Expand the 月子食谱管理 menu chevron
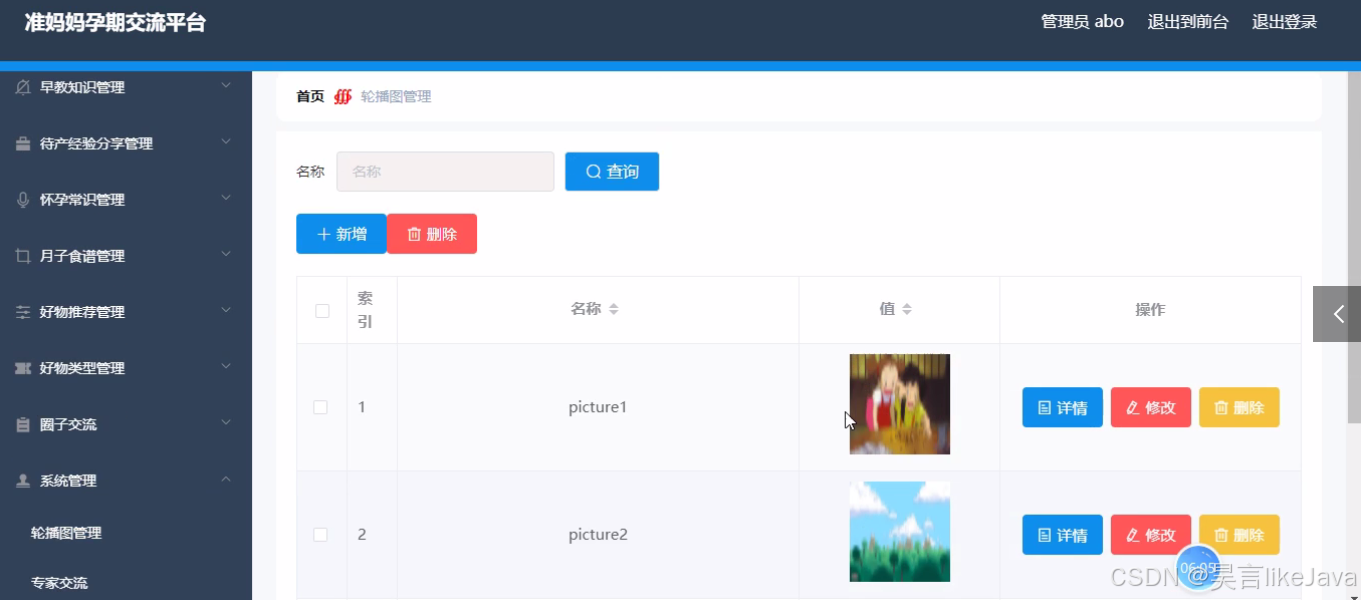 point(226,255)
